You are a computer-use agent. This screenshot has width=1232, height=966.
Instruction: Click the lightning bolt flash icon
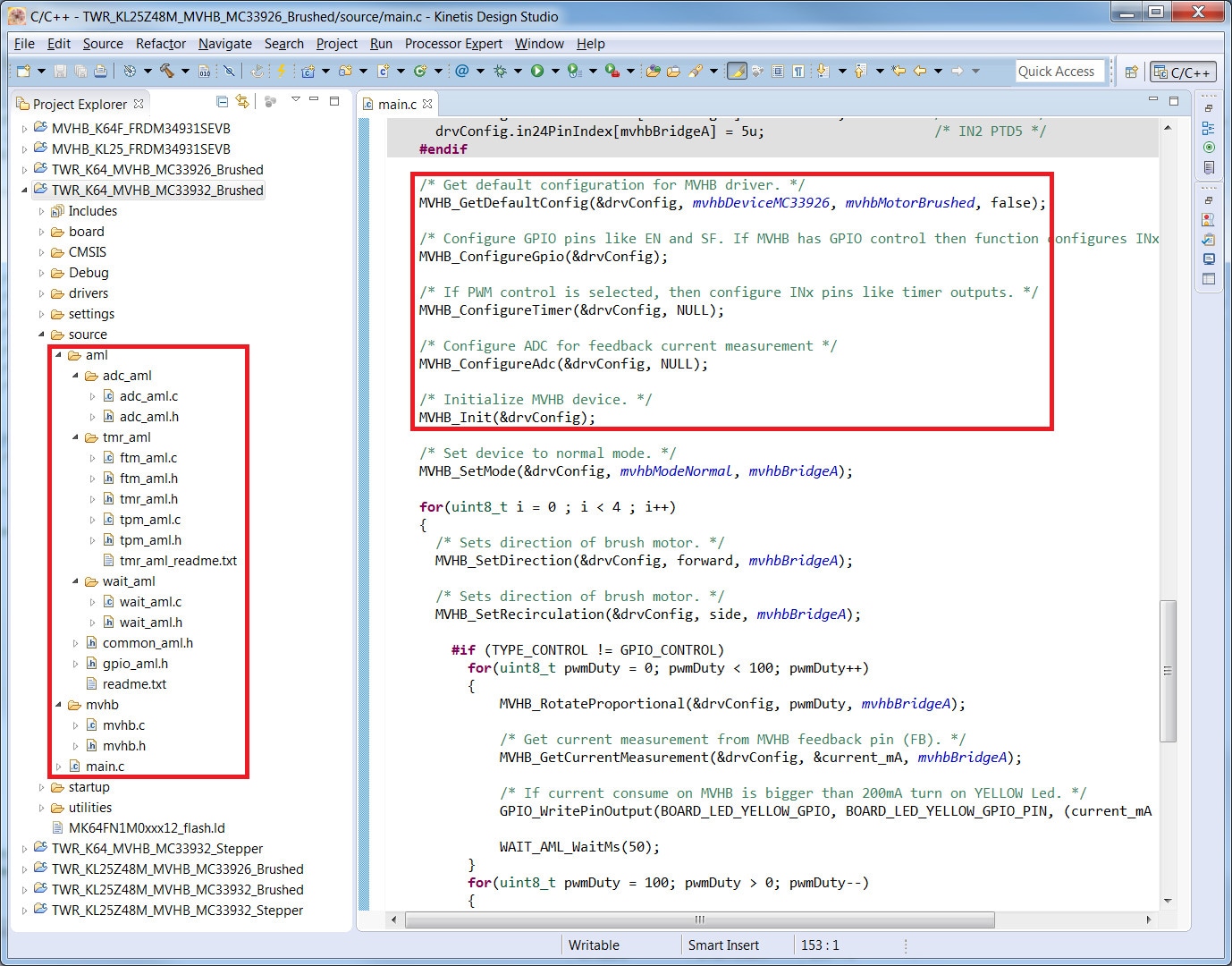(x=281, y=71)
